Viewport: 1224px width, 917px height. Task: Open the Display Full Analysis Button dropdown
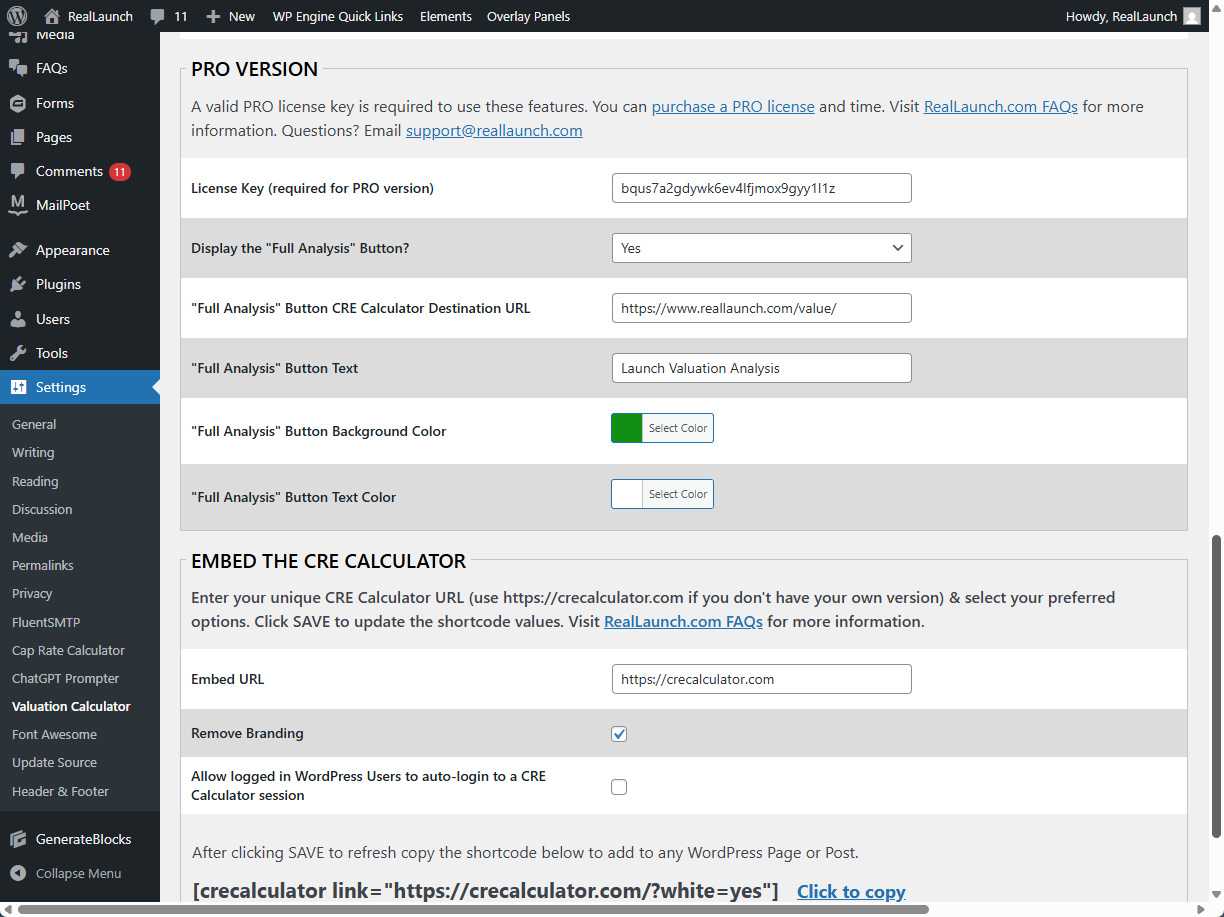[x=761, y=248]
